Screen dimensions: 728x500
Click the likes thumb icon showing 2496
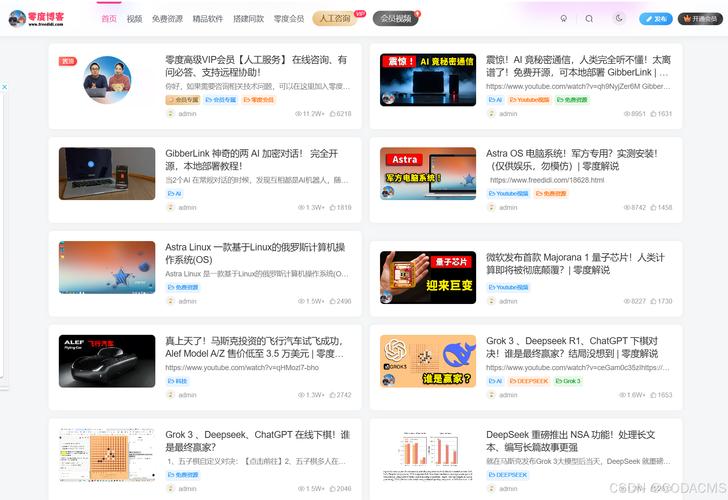click(332, 301)
